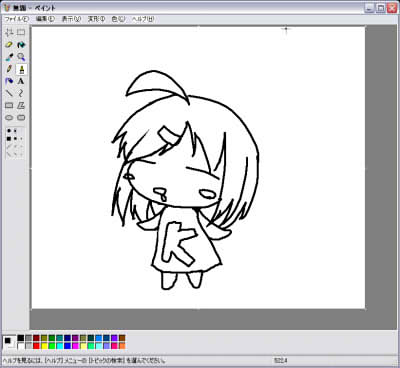This screenshot has height=368, width=400.
Task: Click the 無題 - ペイント title bar
Action: point(200,8)
